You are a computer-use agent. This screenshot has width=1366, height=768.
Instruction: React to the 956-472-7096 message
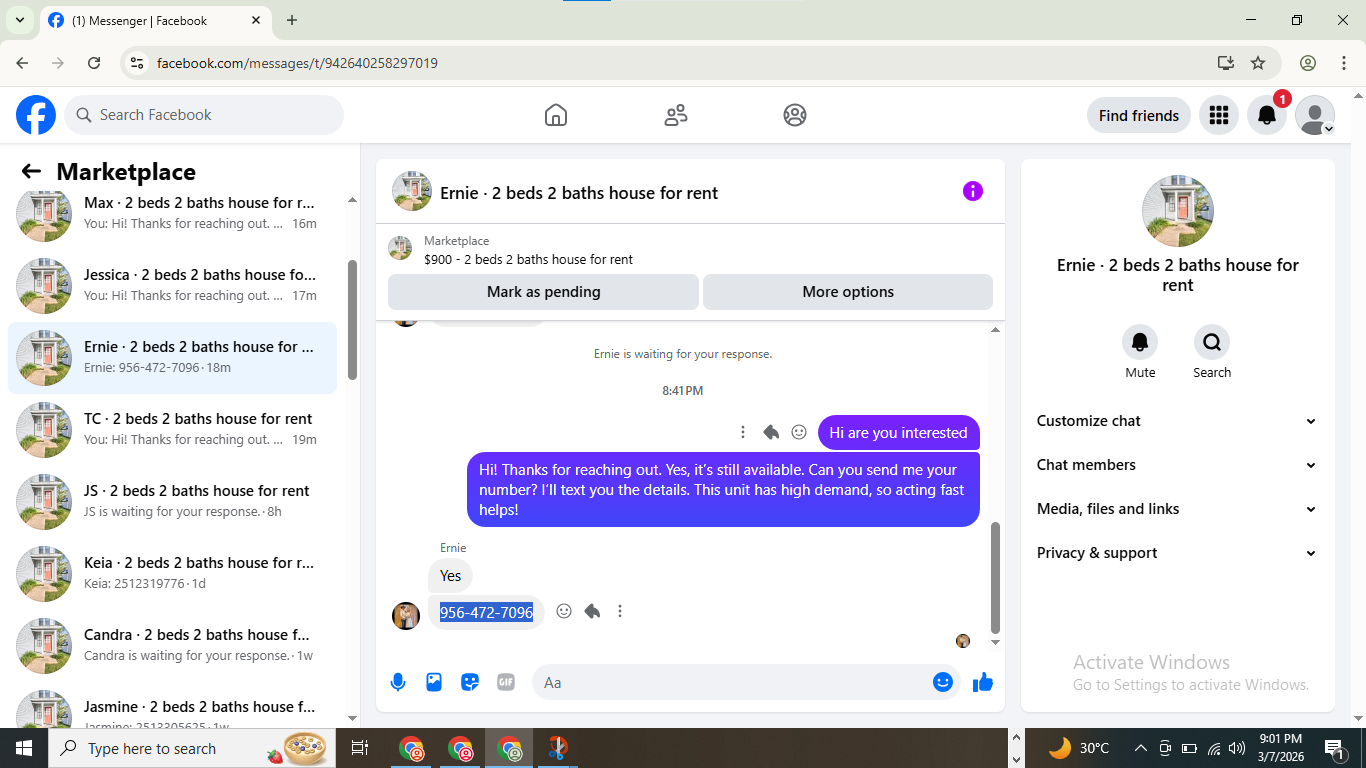tap(564, 611)
